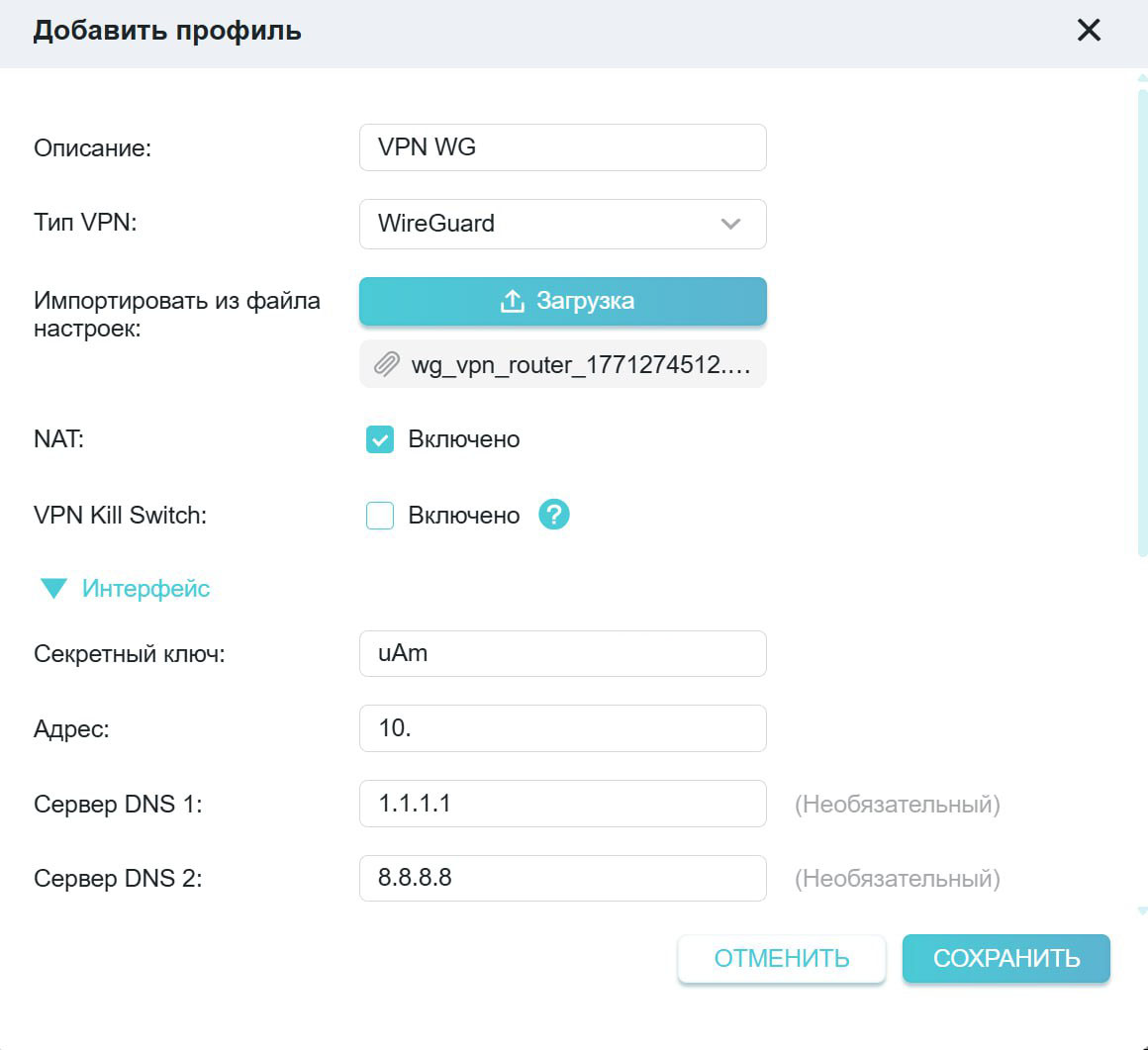
Task: Click the Интерфейс section heading text
Action: click(x=145, y=589)
